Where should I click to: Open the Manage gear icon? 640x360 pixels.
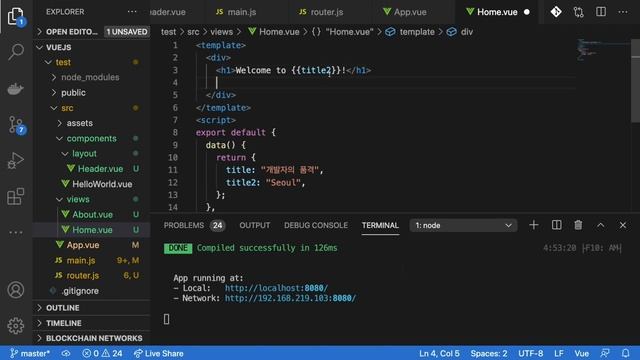point(16,326)
